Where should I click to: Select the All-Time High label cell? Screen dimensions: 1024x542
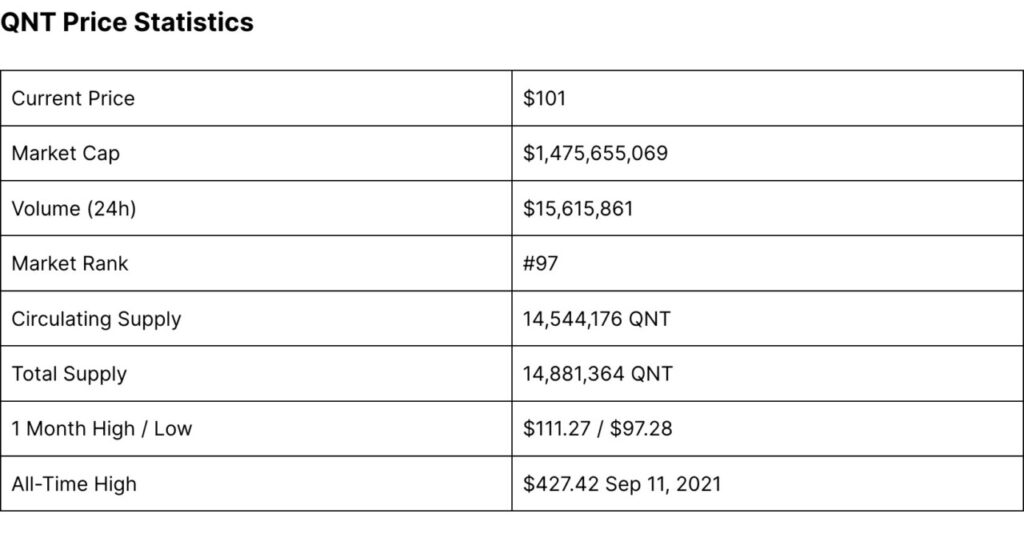(x=74, y=484)
